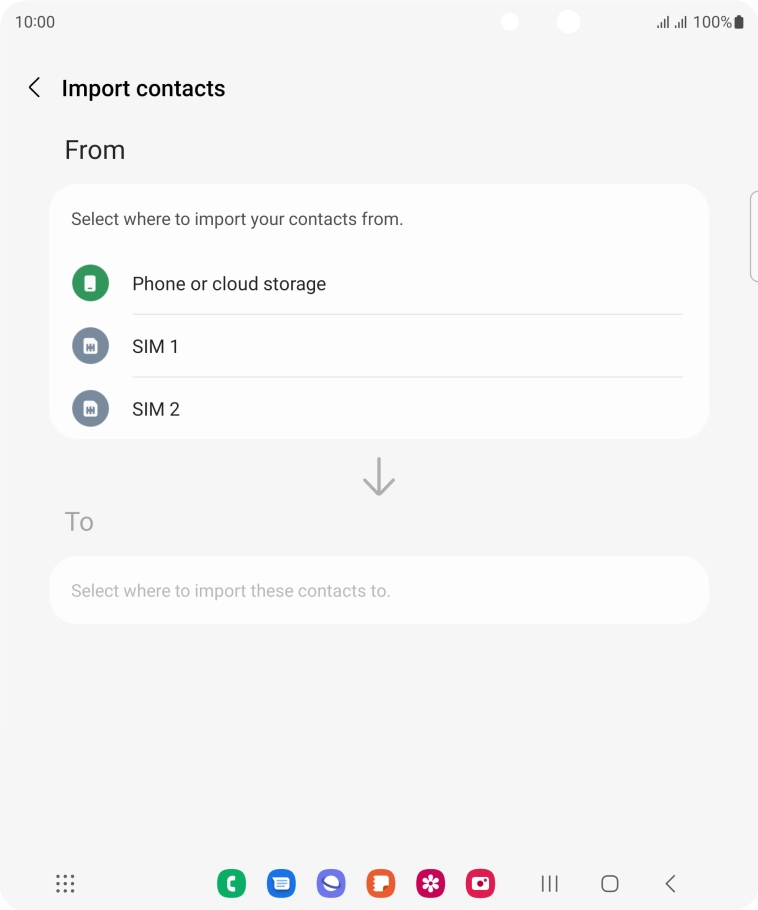Select Phone or cloud storage as source
The width and height of the screenshot is (758, 910).
(229, 284)
